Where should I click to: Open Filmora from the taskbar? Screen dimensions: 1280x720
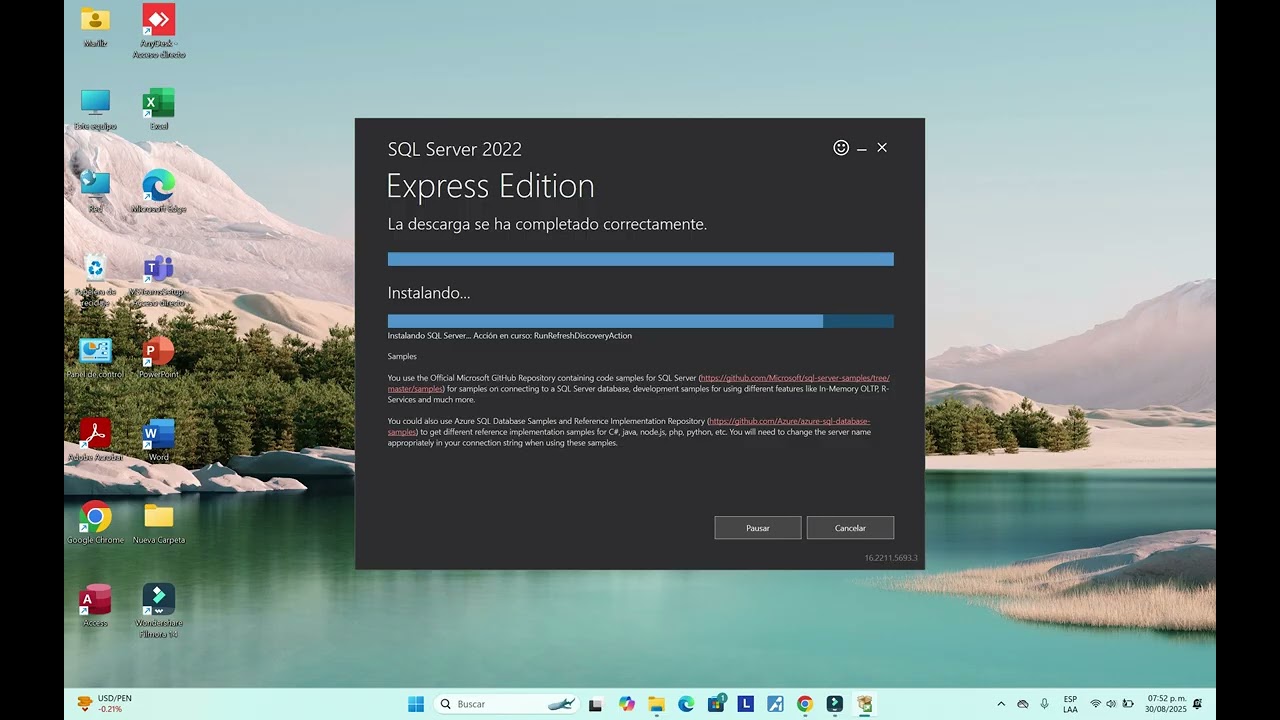click(835, 704)
